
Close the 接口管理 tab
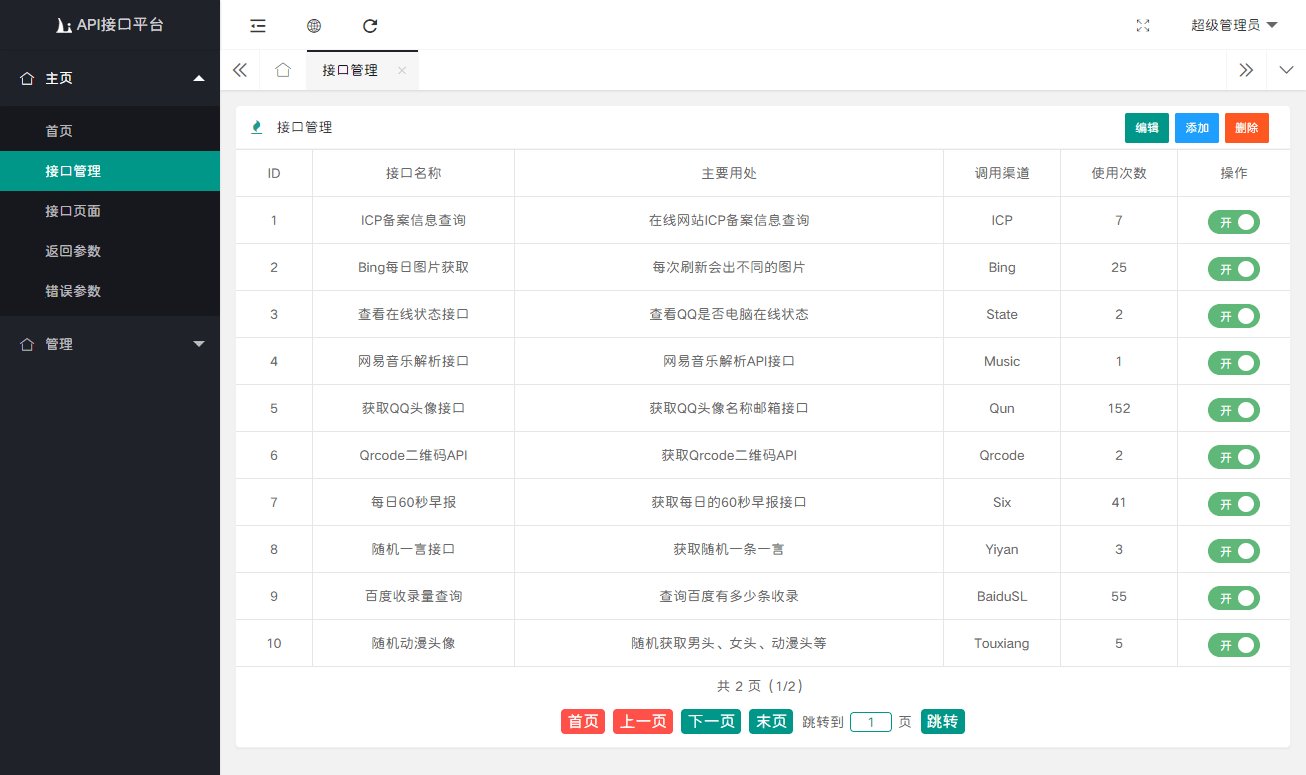coord(402,70)
